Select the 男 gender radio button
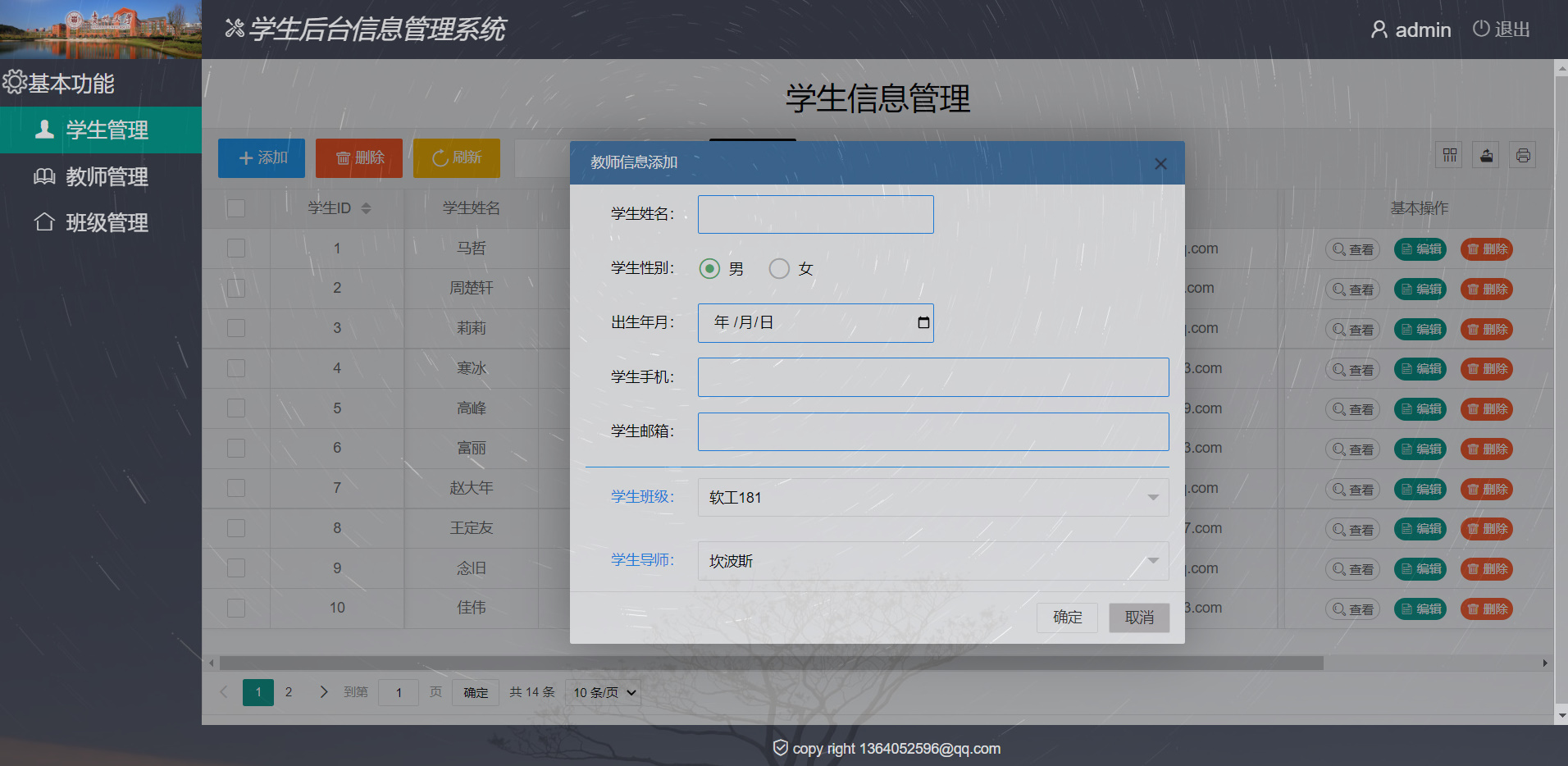 tap(709, 268)
